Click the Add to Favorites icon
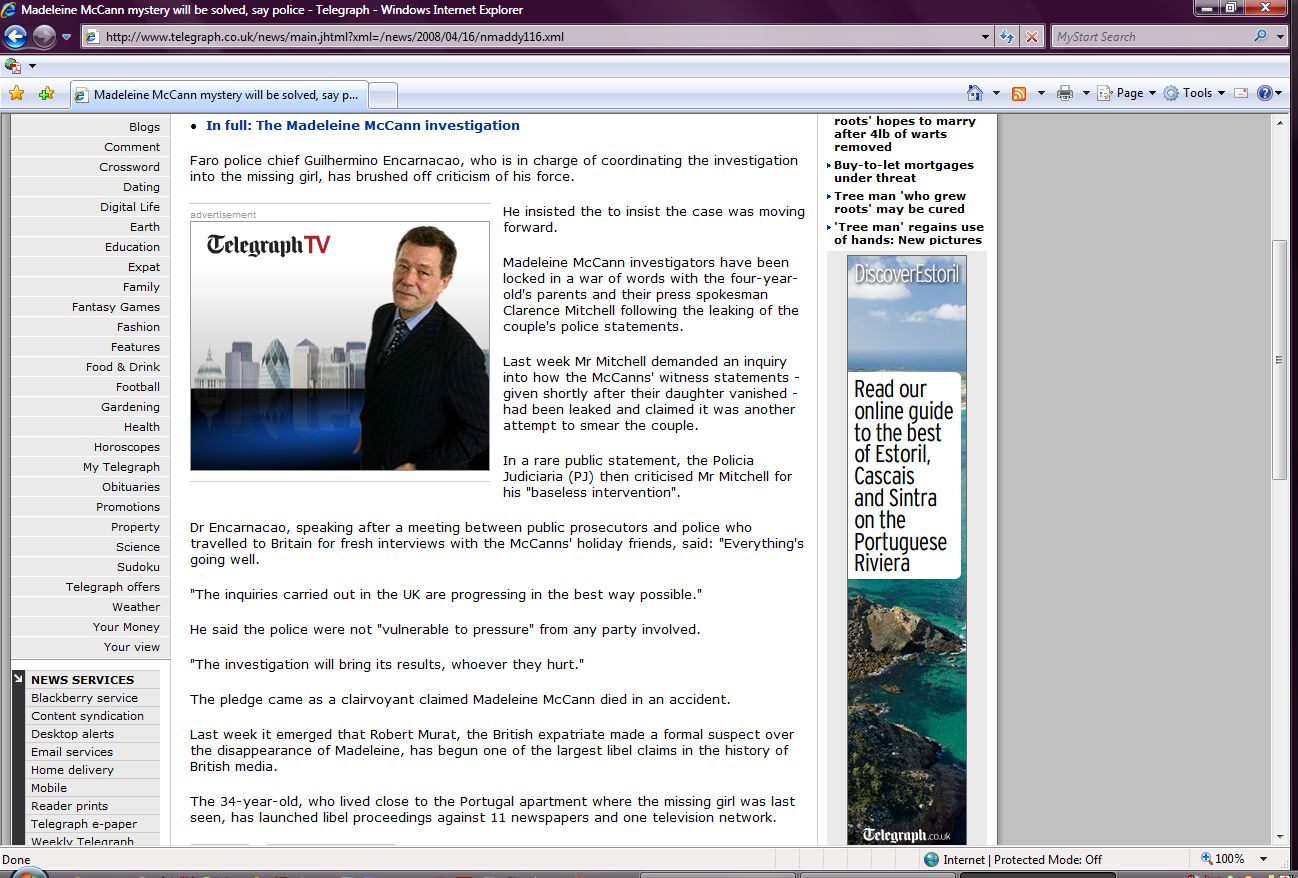The image size is (1298, 878). [46, 93]
